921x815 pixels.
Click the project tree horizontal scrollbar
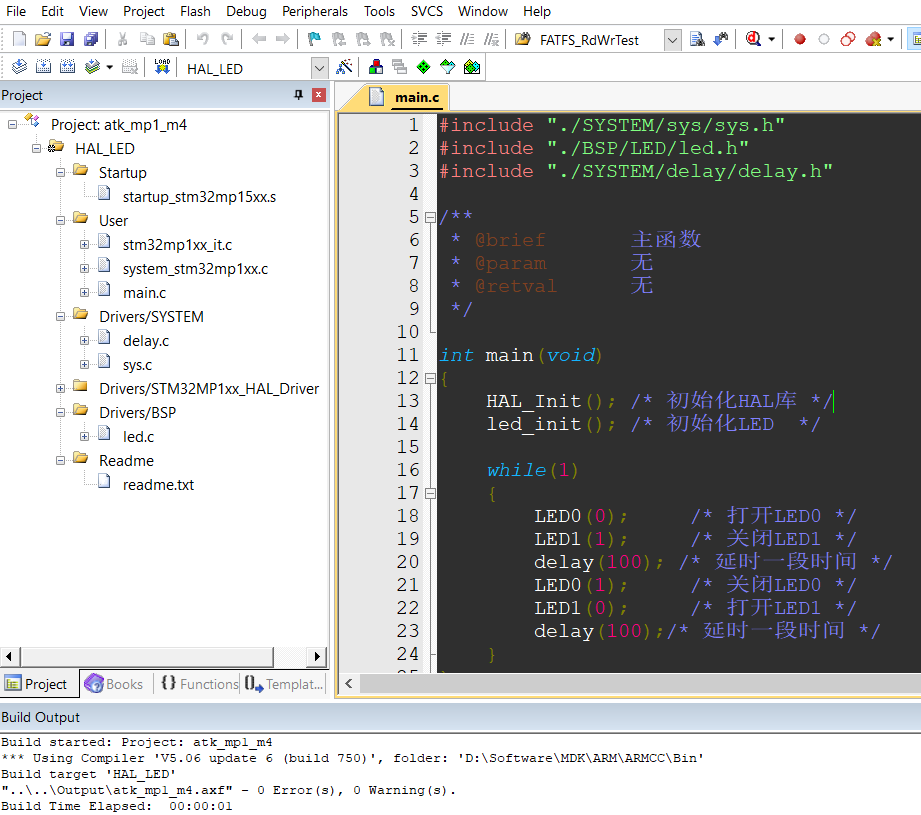(x=164, y=656)
